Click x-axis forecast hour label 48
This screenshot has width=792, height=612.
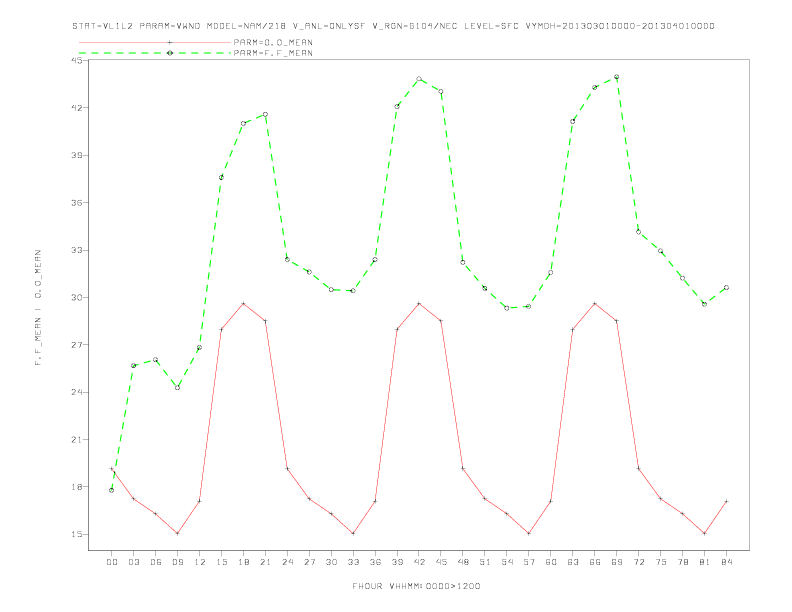tap(463, 562)
